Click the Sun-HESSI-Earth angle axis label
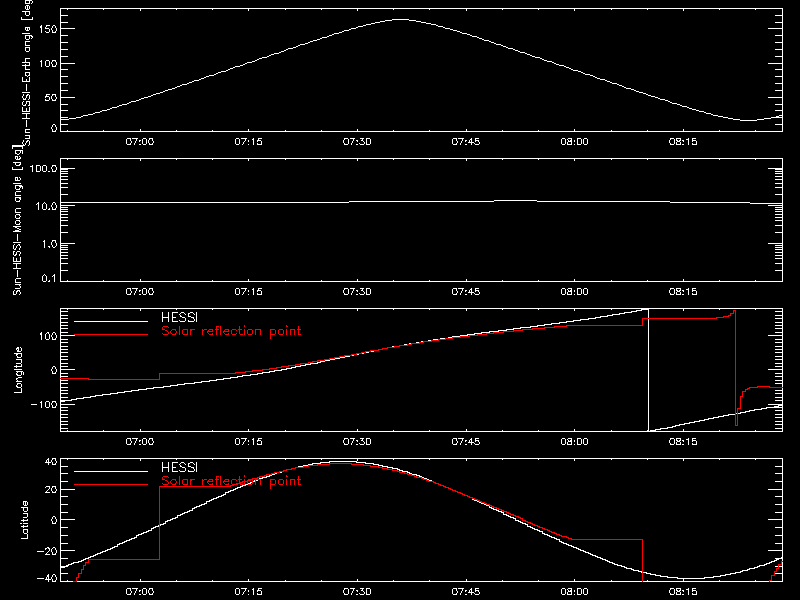Viewport: 800px width, 600px height. (x=27, y=73)
